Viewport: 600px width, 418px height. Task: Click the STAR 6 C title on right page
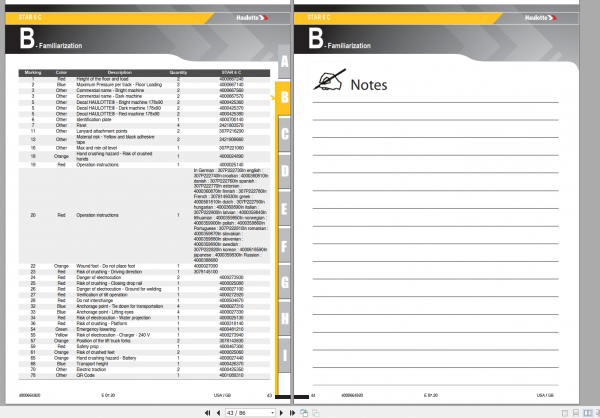[318, 18]
